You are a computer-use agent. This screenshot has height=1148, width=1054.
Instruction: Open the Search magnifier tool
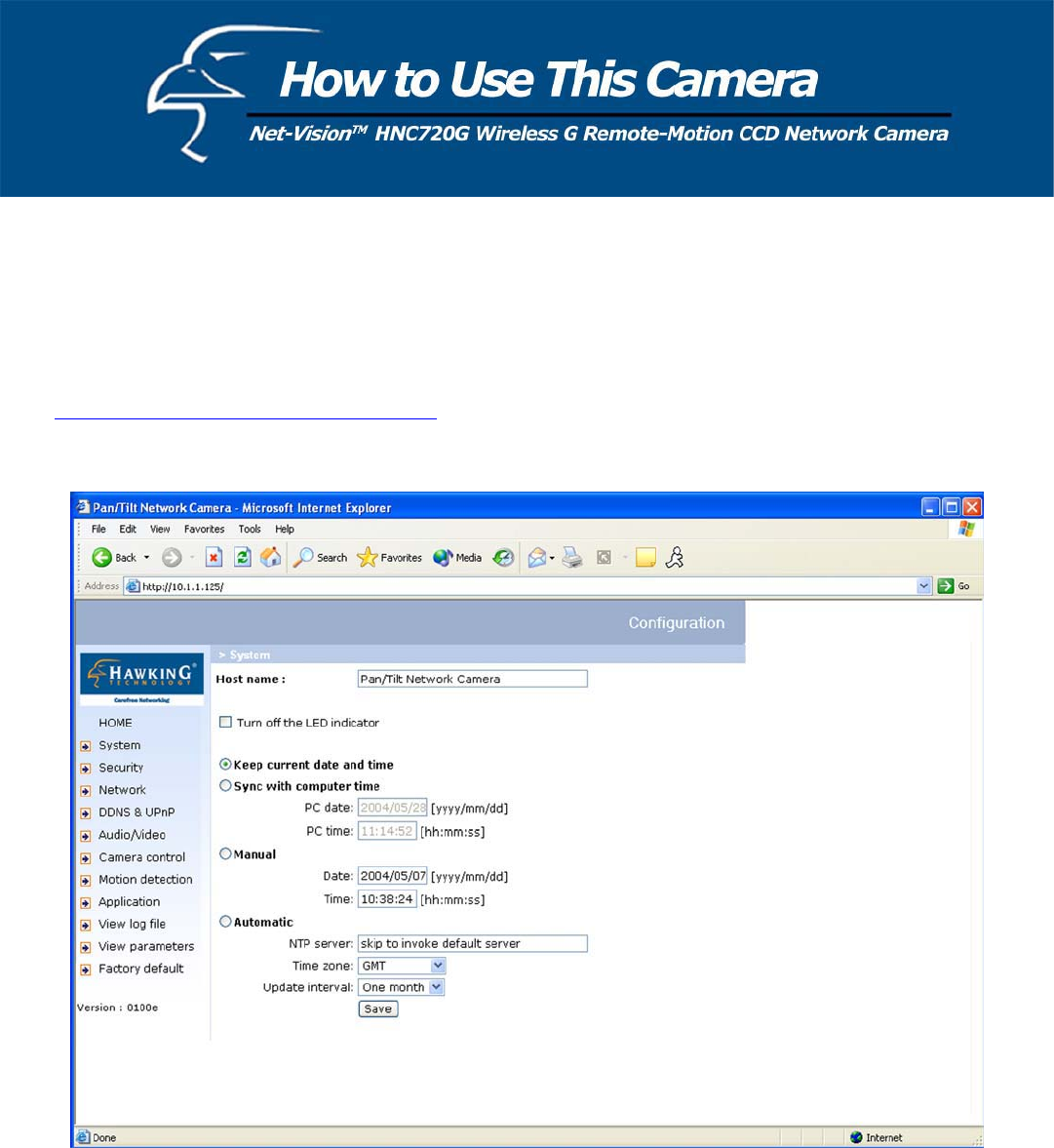pos(303,557)
